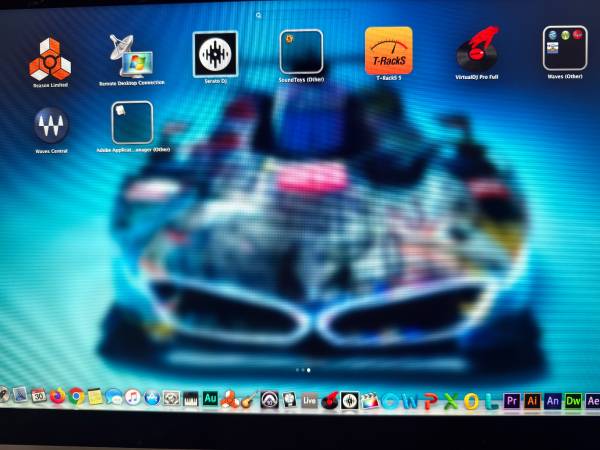Open Waves Central app

(x=51, y=125)
